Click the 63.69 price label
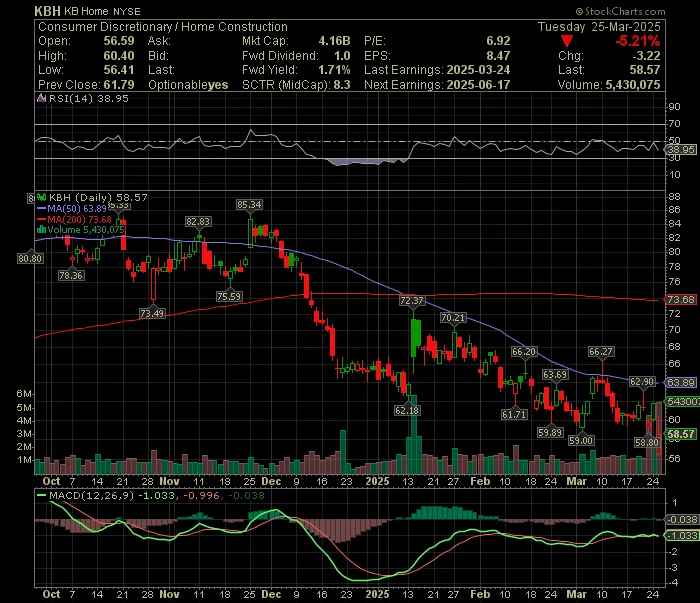Viewport: 700px width, 603px height. (555, 374)
